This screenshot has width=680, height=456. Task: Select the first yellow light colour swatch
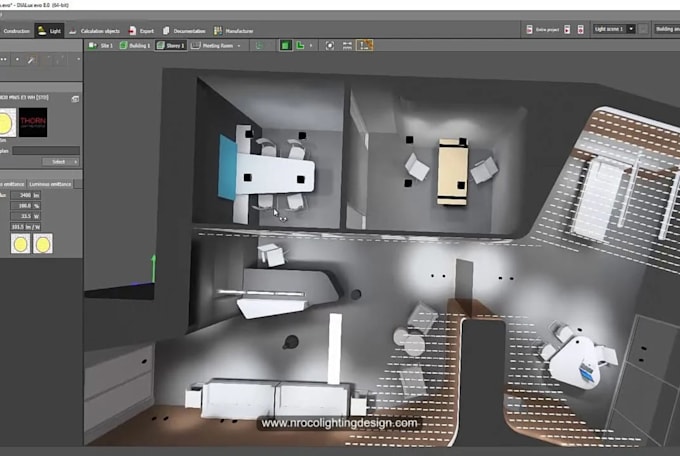click(x=20, y=244)
